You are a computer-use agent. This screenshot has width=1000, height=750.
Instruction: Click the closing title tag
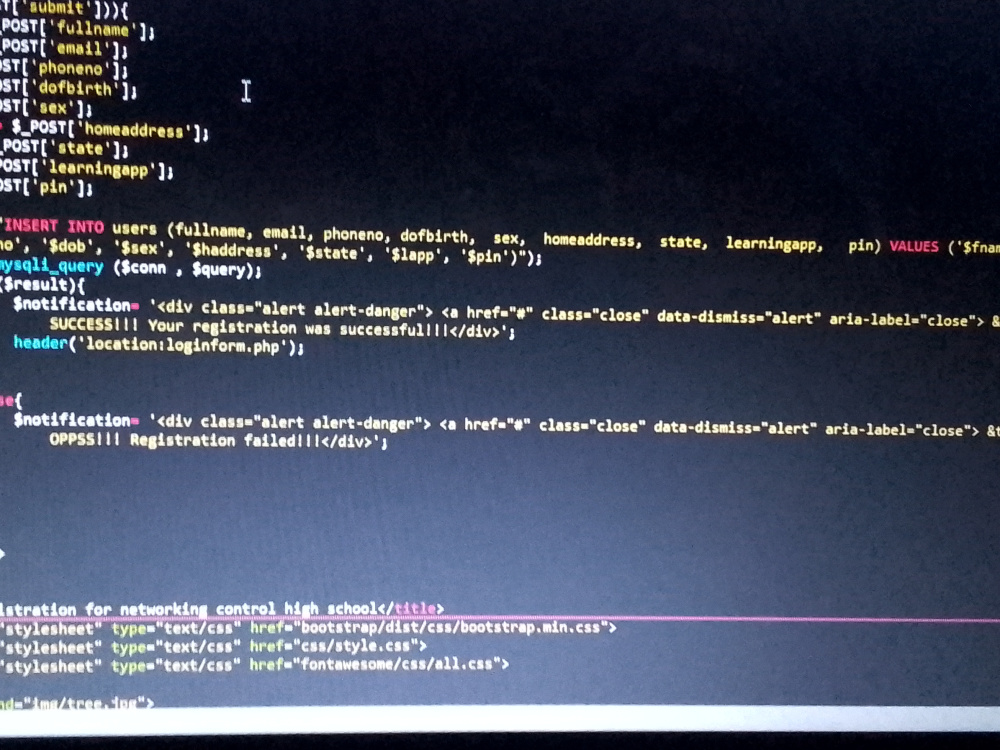pos(411,608)
